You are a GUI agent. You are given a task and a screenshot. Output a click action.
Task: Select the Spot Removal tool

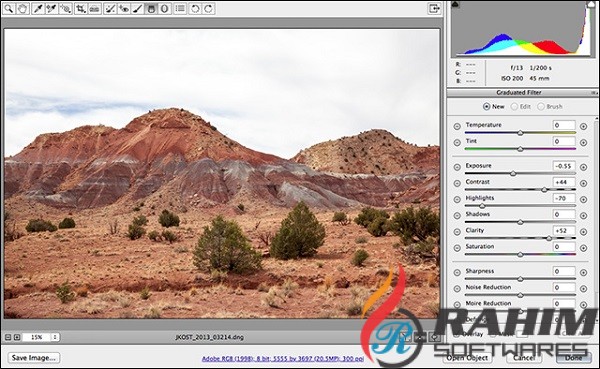[x=110, y=8]
